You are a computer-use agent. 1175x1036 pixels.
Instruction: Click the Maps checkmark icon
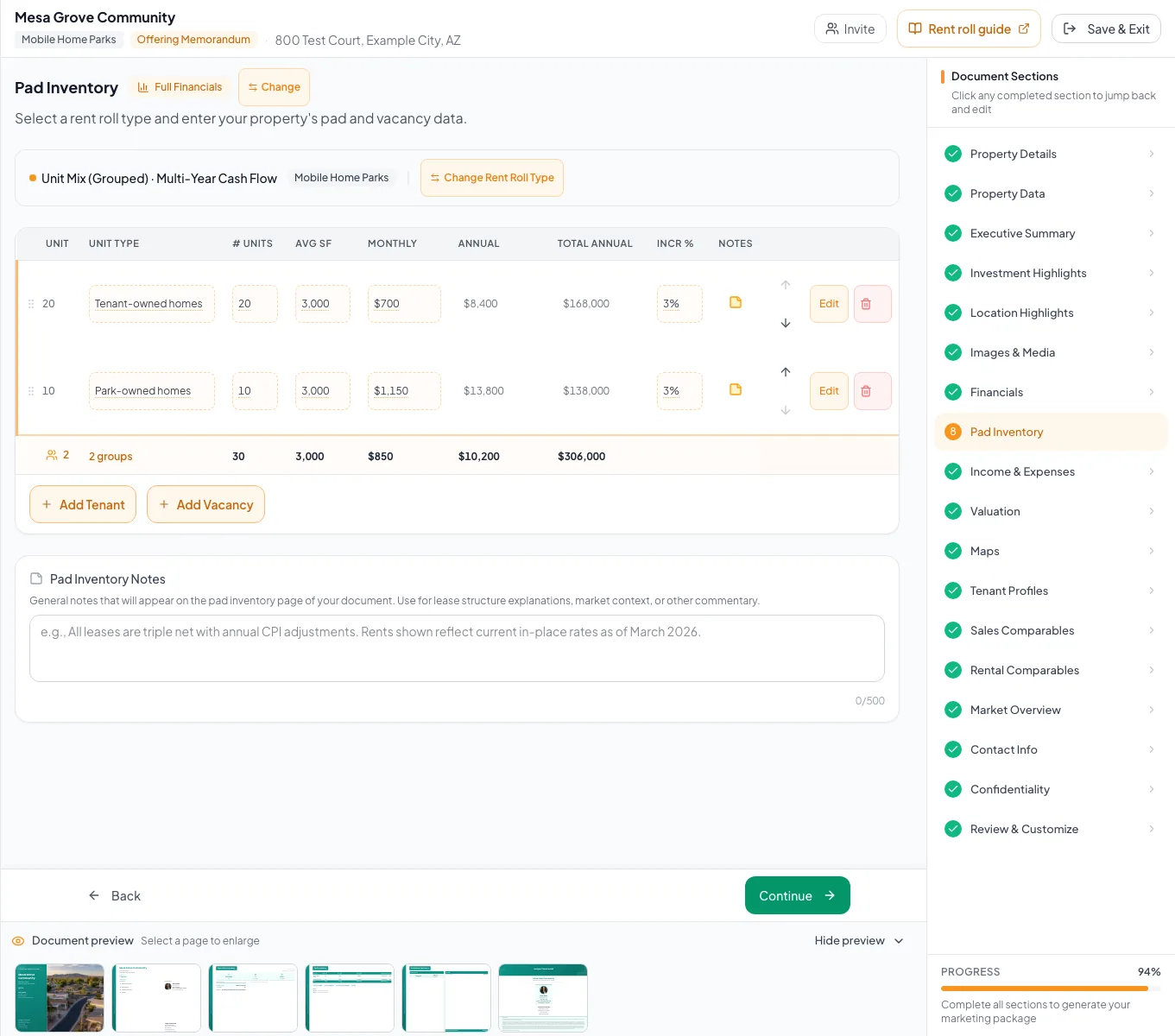953,551
